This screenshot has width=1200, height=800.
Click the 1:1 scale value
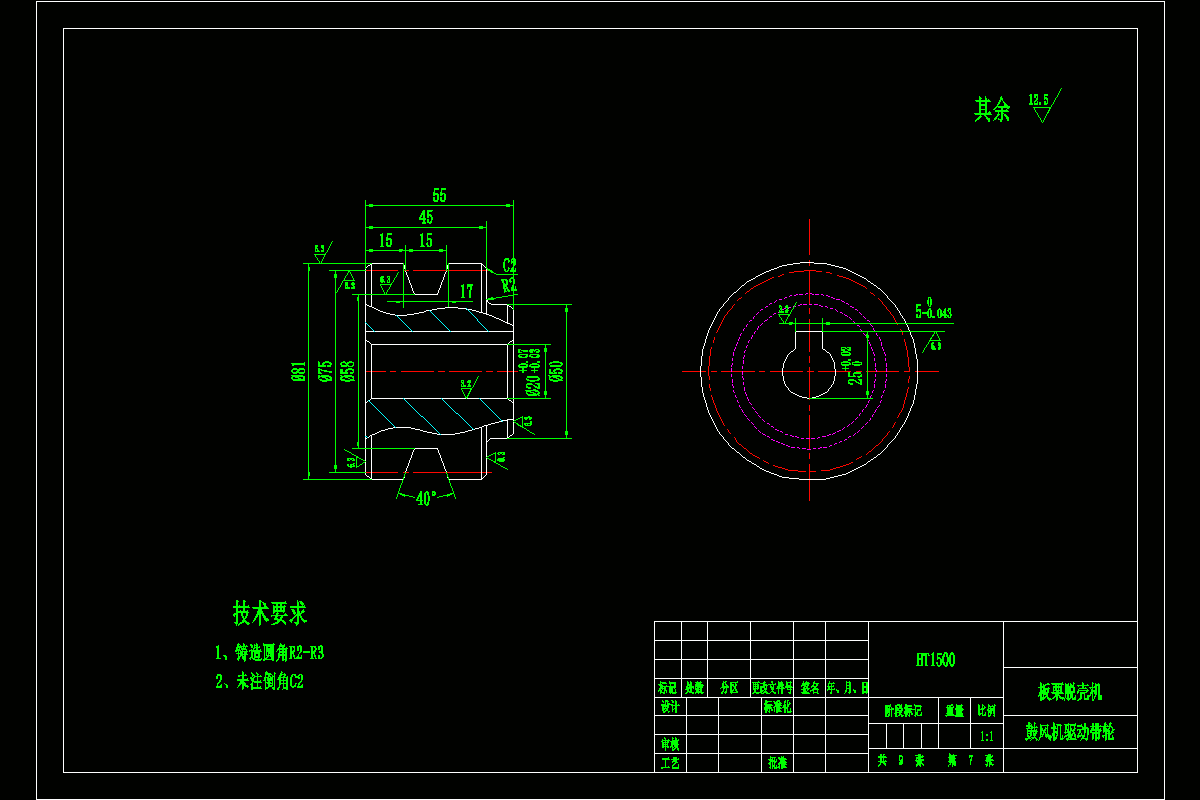(987, 735)
